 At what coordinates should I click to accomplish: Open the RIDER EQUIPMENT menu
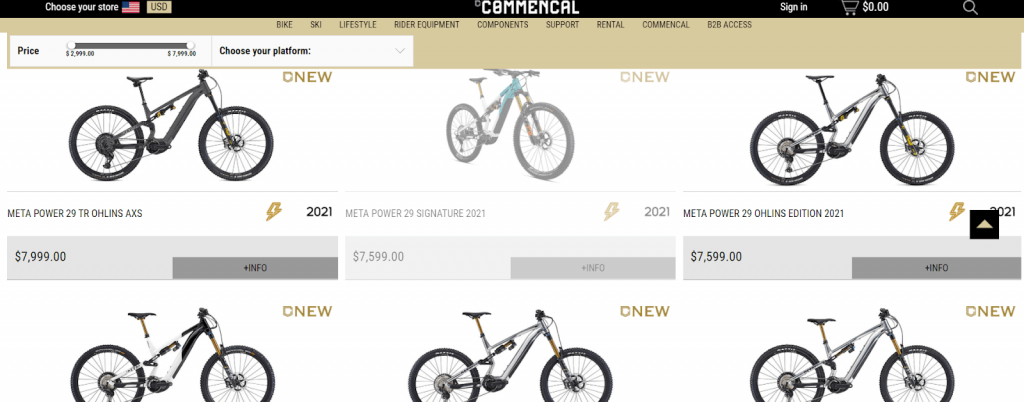point(426,25)
